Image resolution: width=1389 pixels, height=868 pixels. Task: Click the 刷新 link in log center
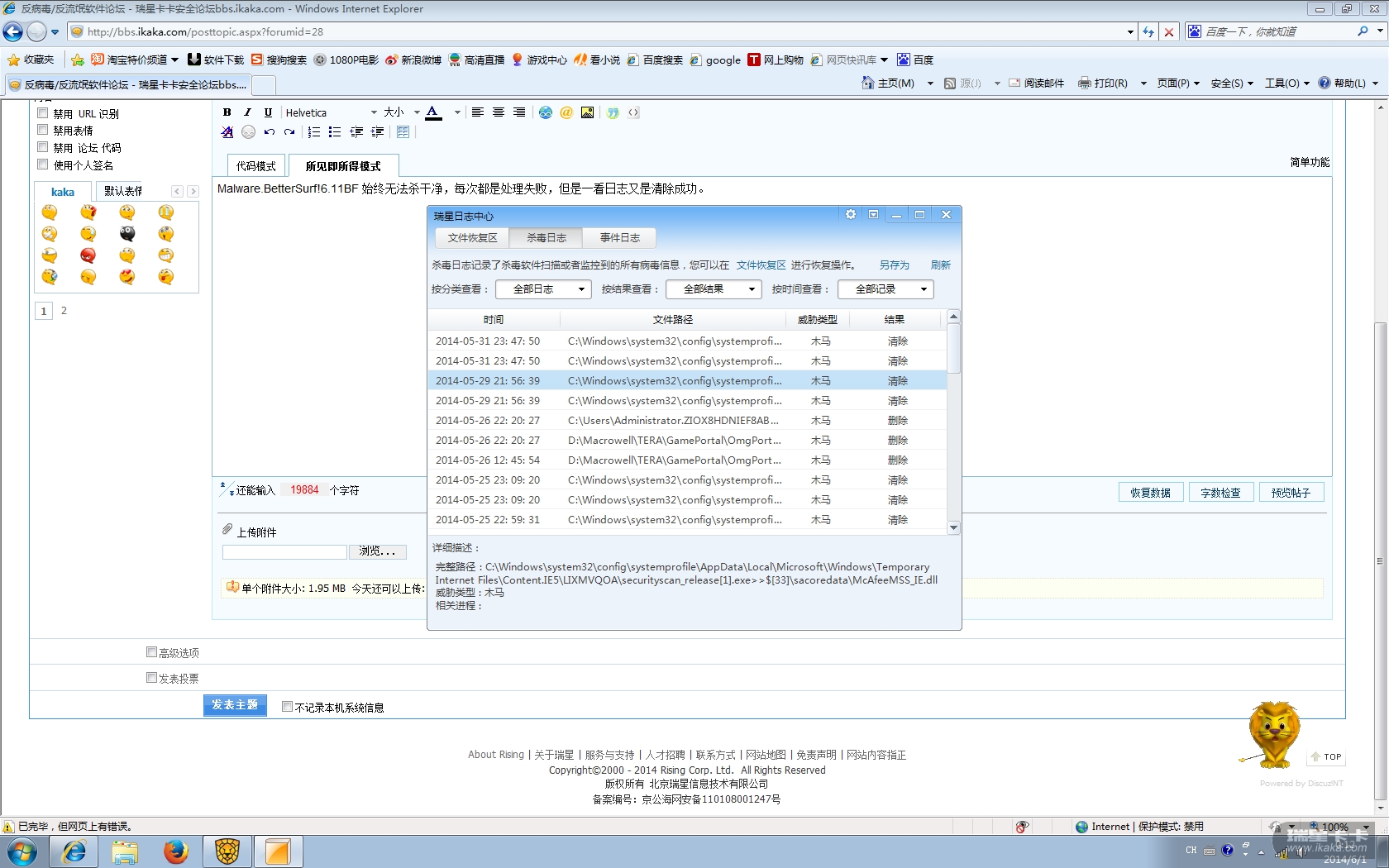(941, 265)
